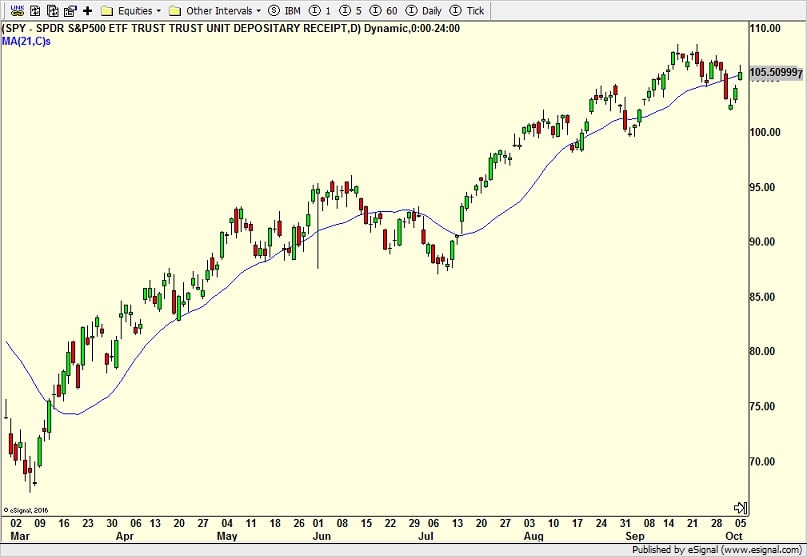
Task: Click the third toolbar pages icon
Action: click(x=52, y=10)
